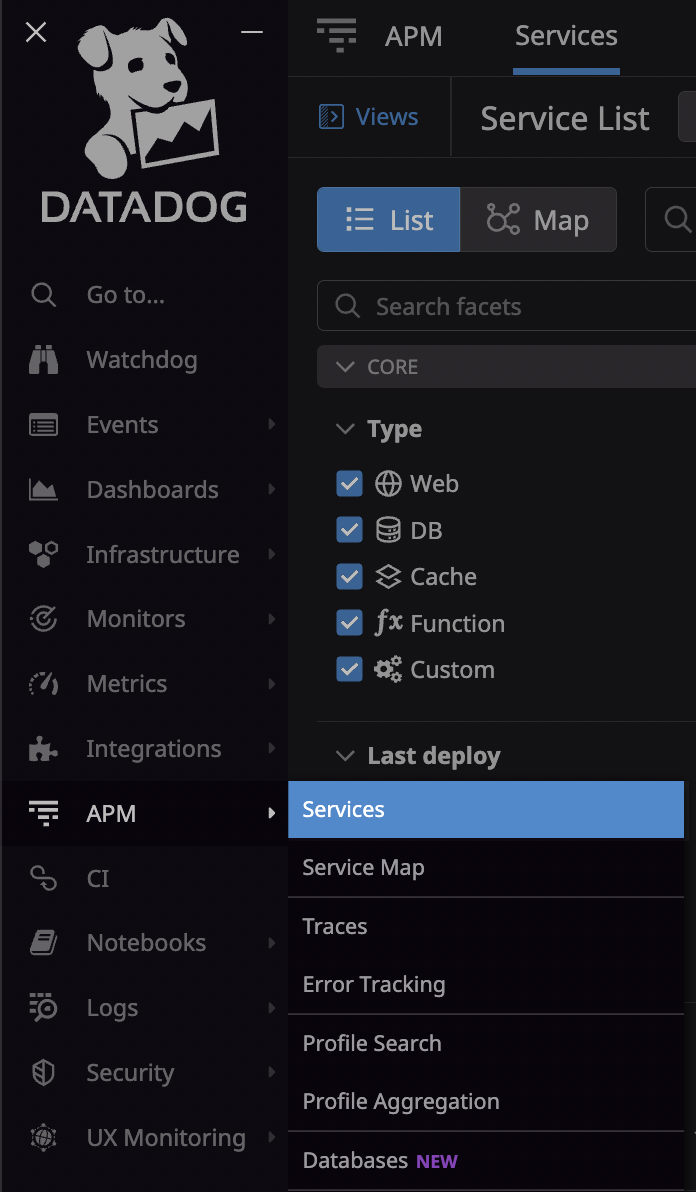Click the Monitors target icon

point(43,620)
